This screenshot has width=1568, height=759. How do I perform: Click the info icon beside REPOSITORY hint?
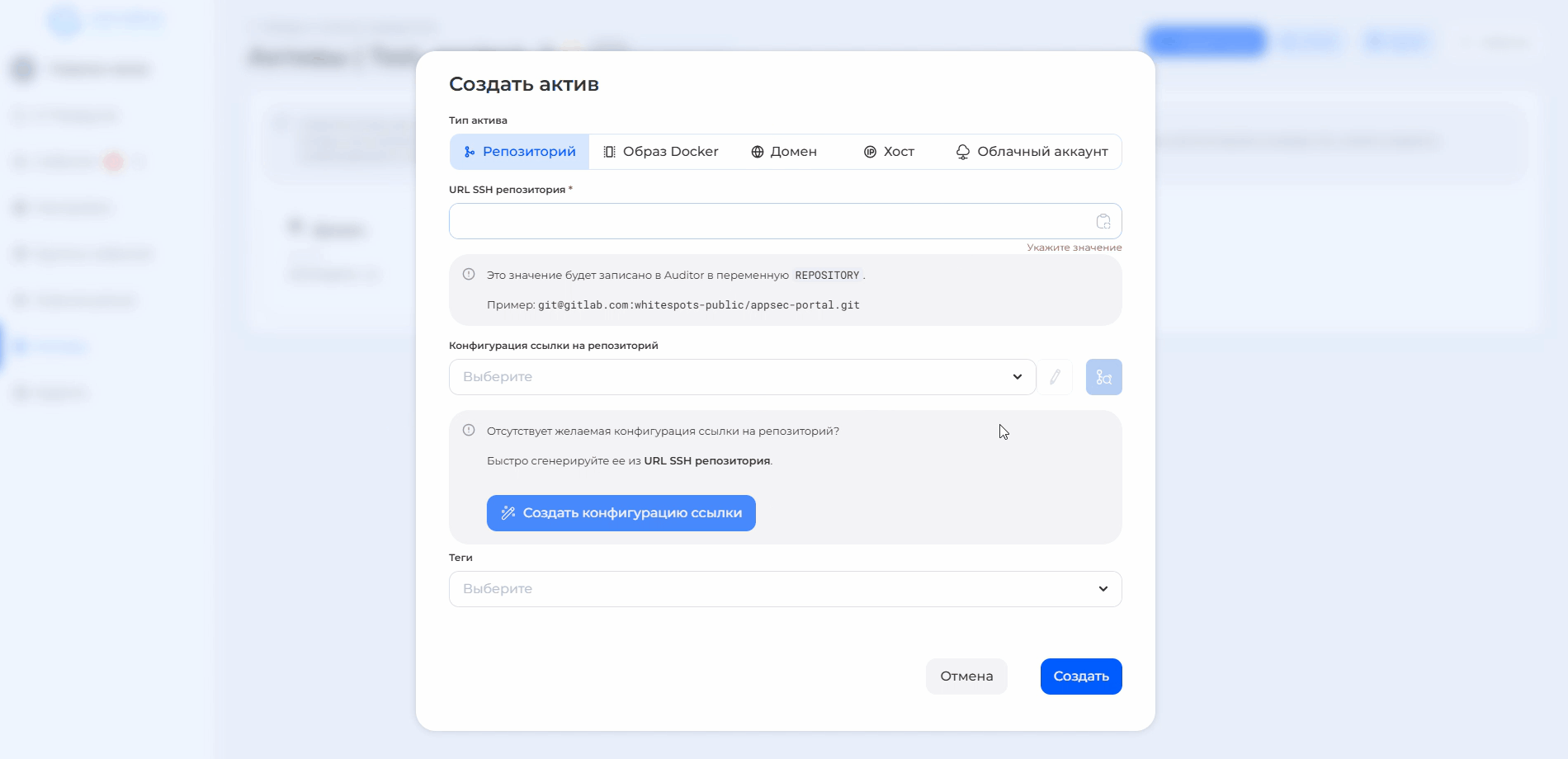tap(469, 275)
